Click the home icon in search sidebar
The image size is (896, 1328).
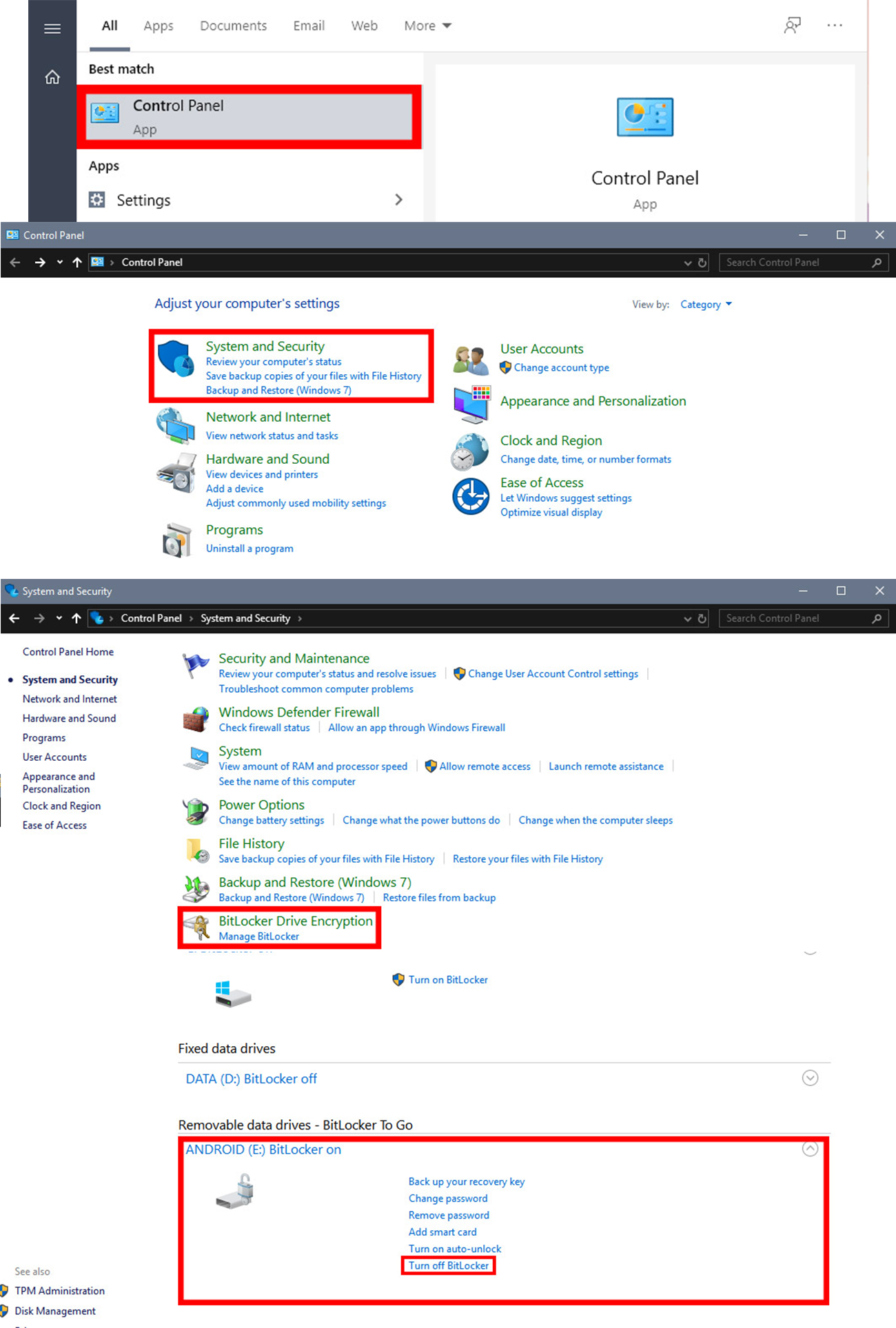tap(52, 77)
